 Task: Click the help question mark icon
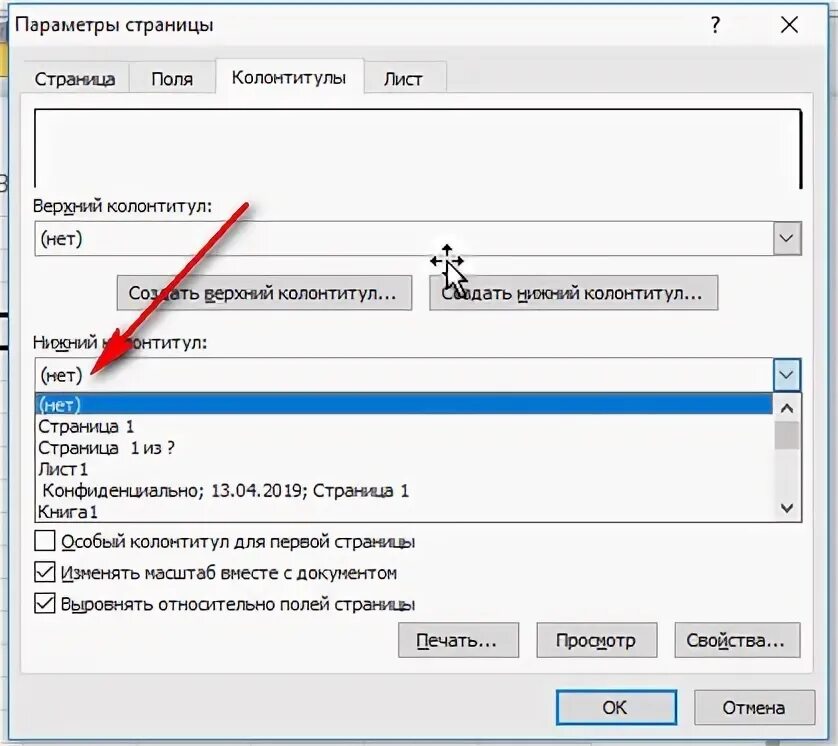click(715, 25)
